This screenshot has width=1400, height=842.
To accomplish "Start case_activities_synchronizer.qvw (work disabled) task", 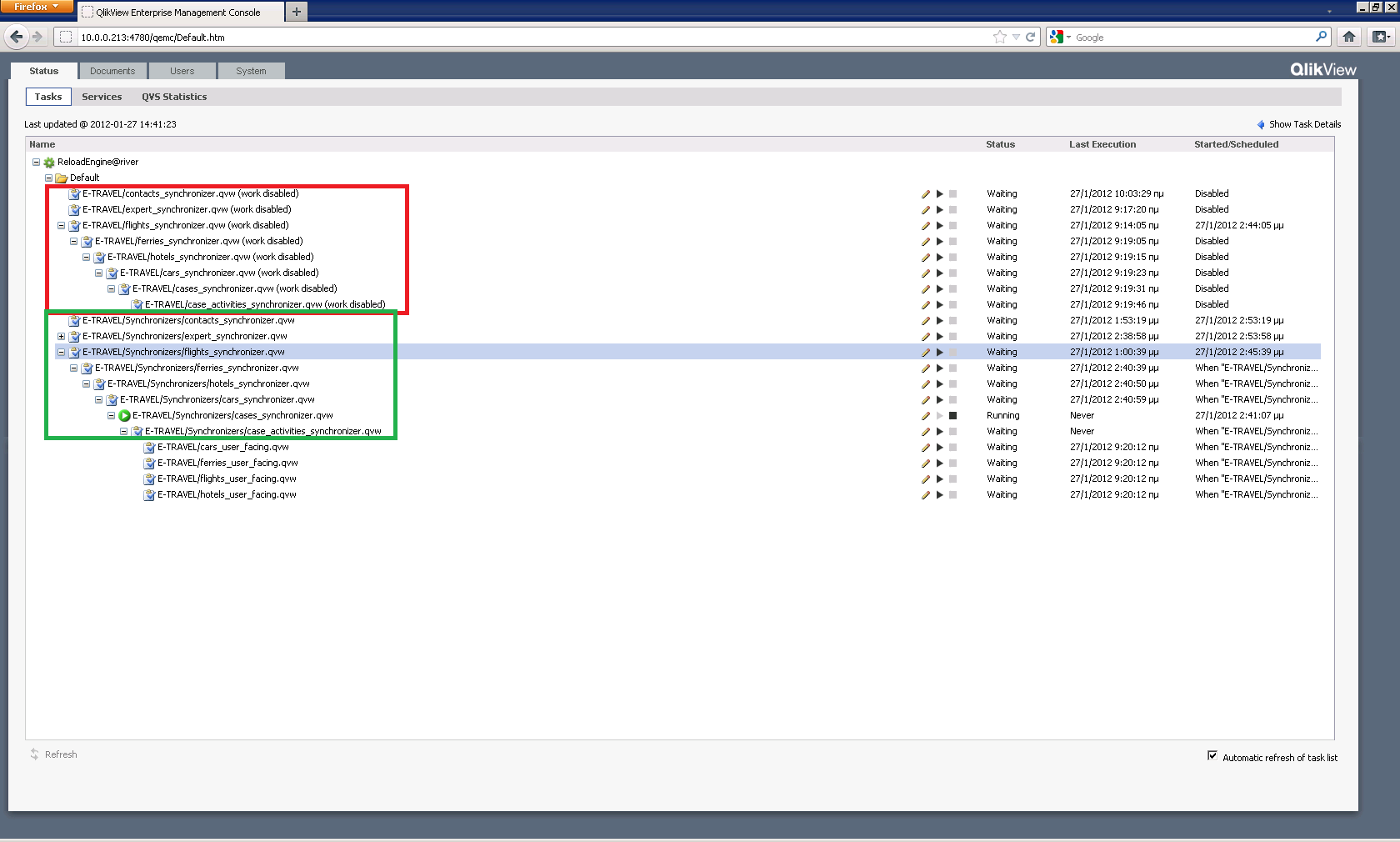I will coord(939,305).
